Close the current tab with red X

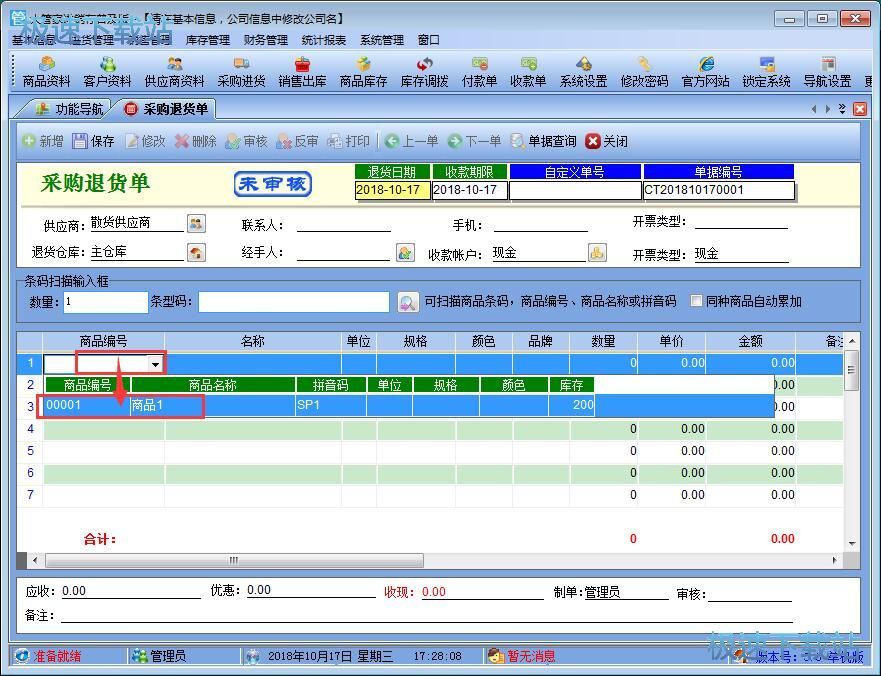(860, 109)
